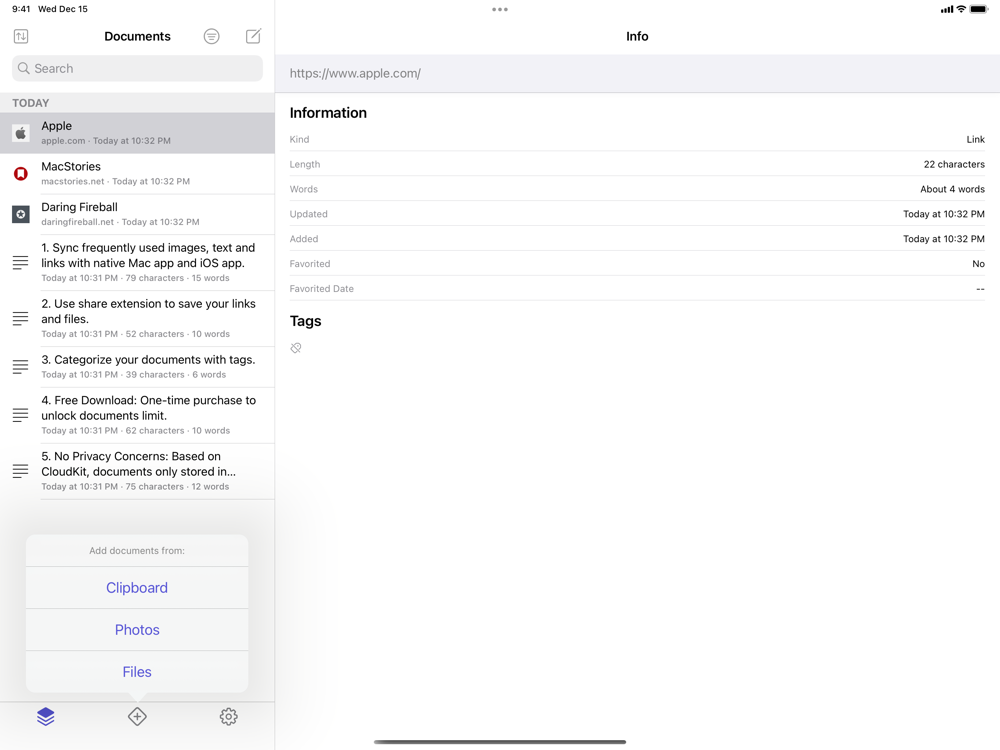
Task: Tap the battery indicator in status bar
Action: pos(979,9)
